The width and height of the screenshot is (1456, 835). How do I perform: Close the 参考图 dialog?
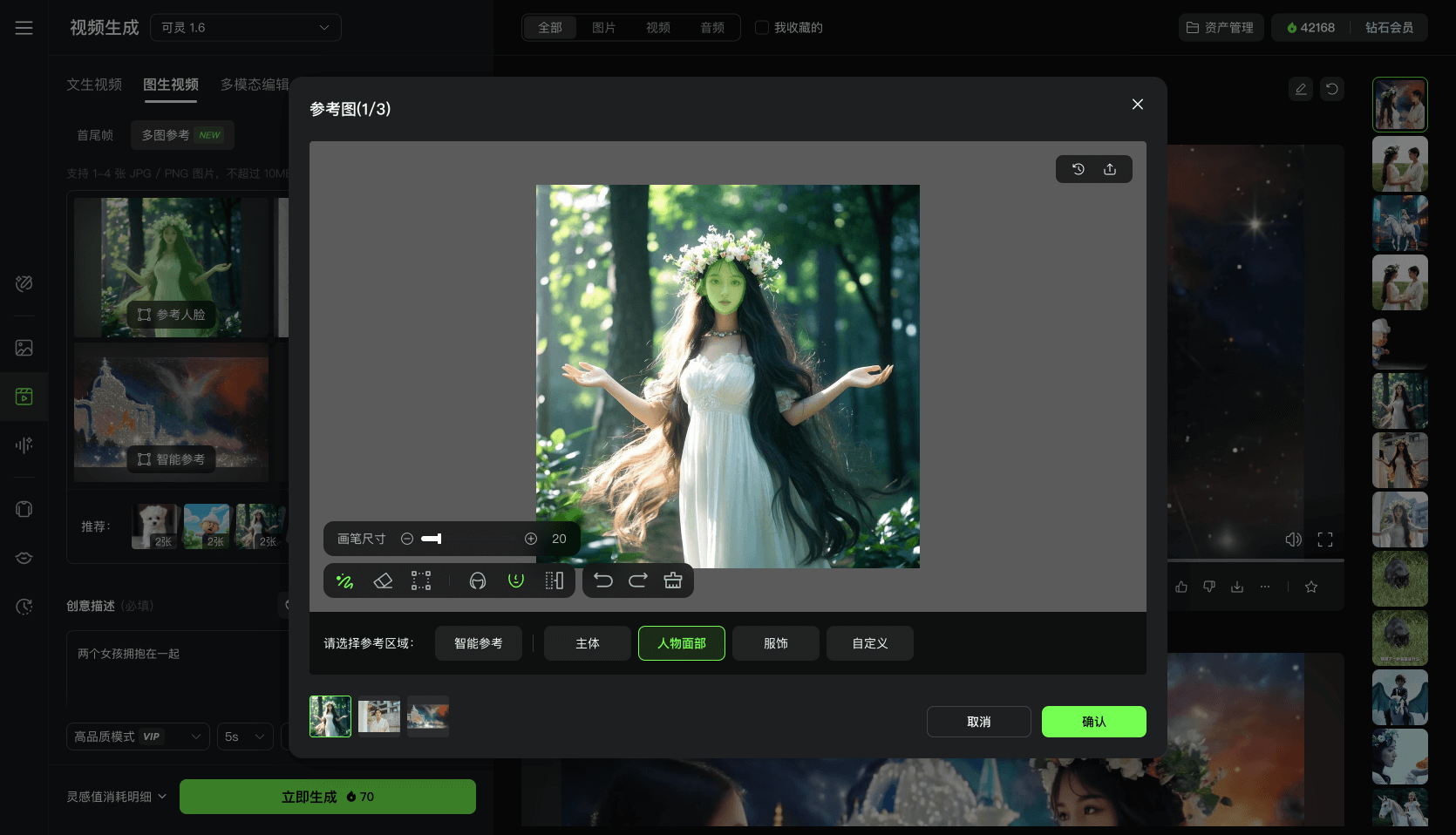[1138, 104]
